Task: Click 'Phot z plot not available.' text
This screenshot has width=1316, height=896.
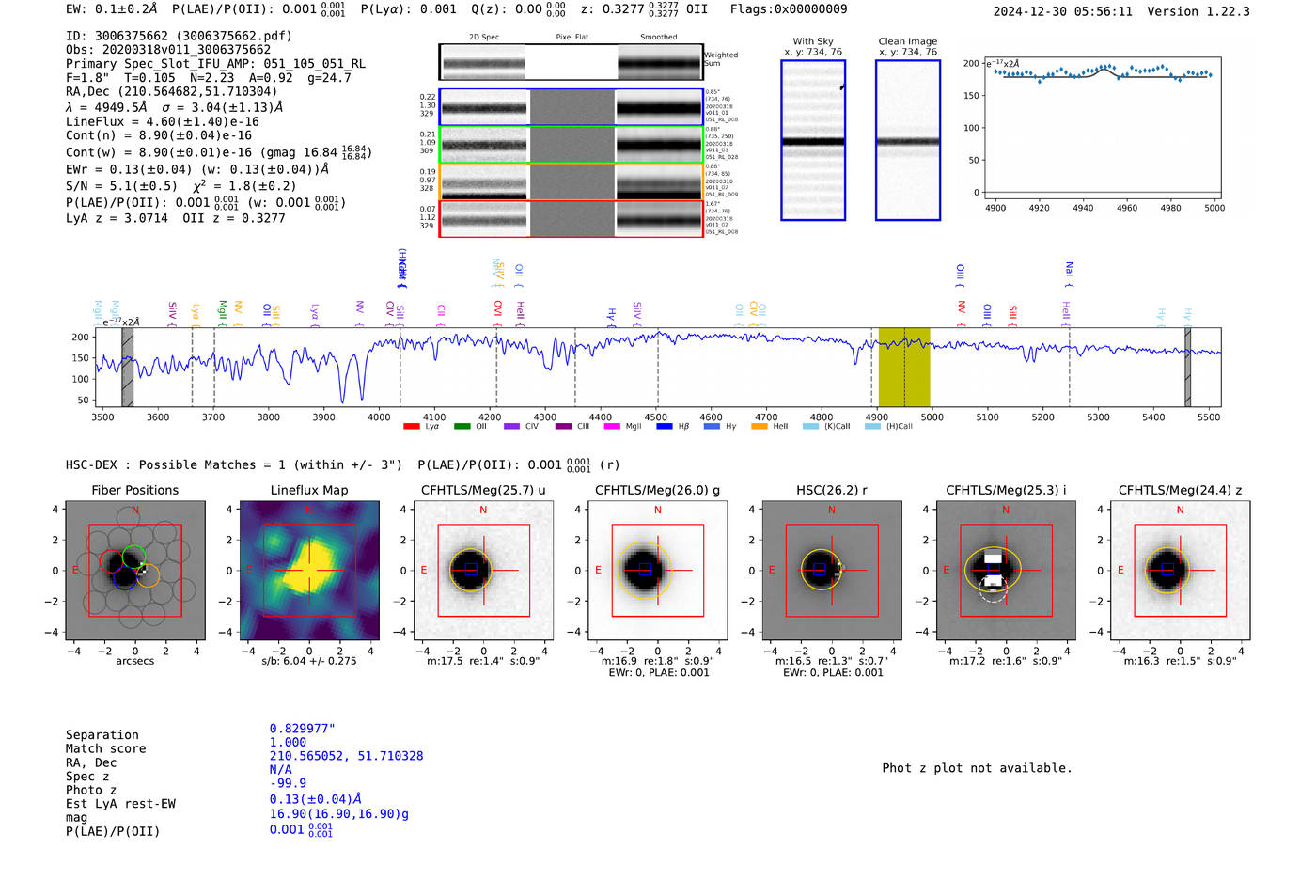Action: pos(977,768)
